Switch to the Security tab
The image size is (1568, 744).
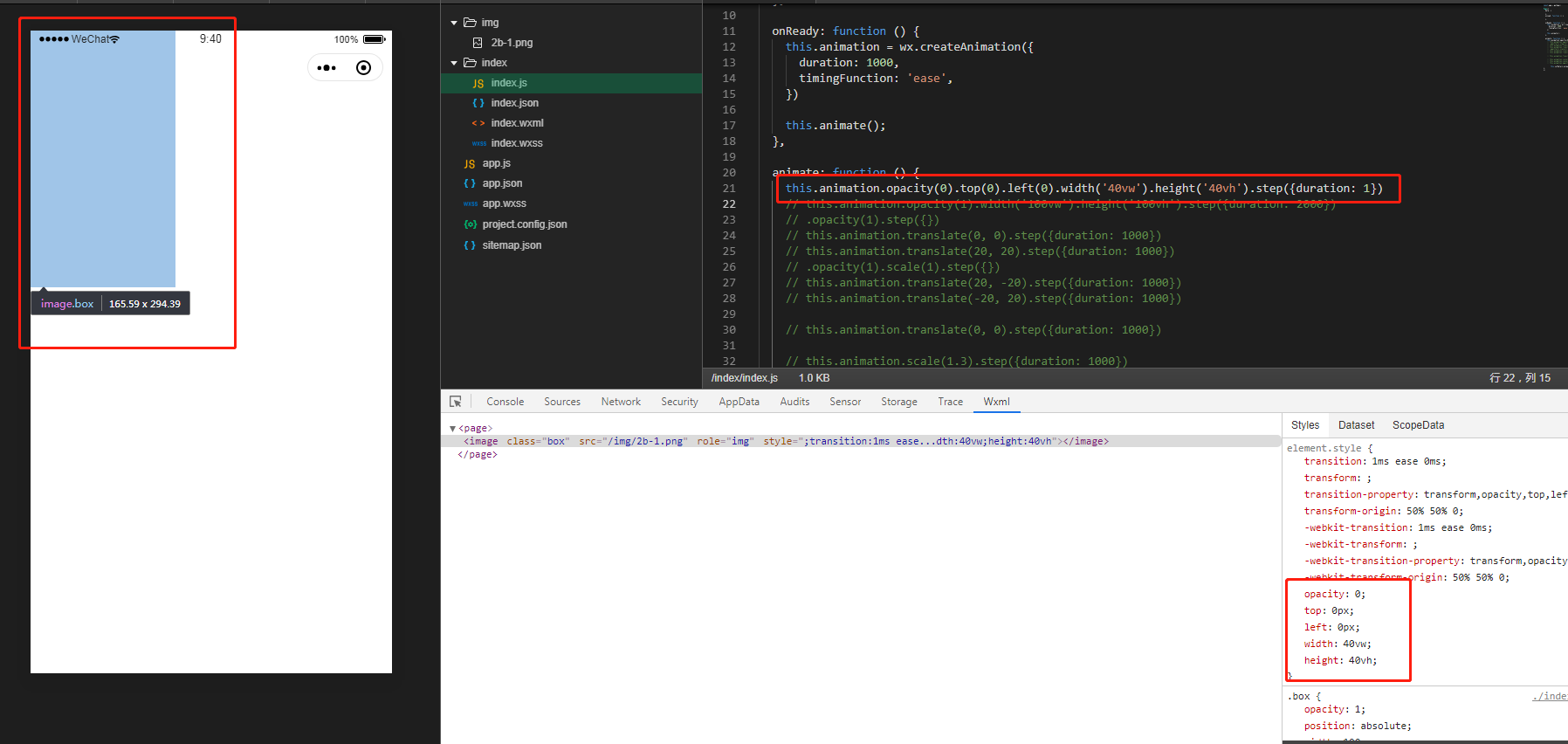point(679,402)
